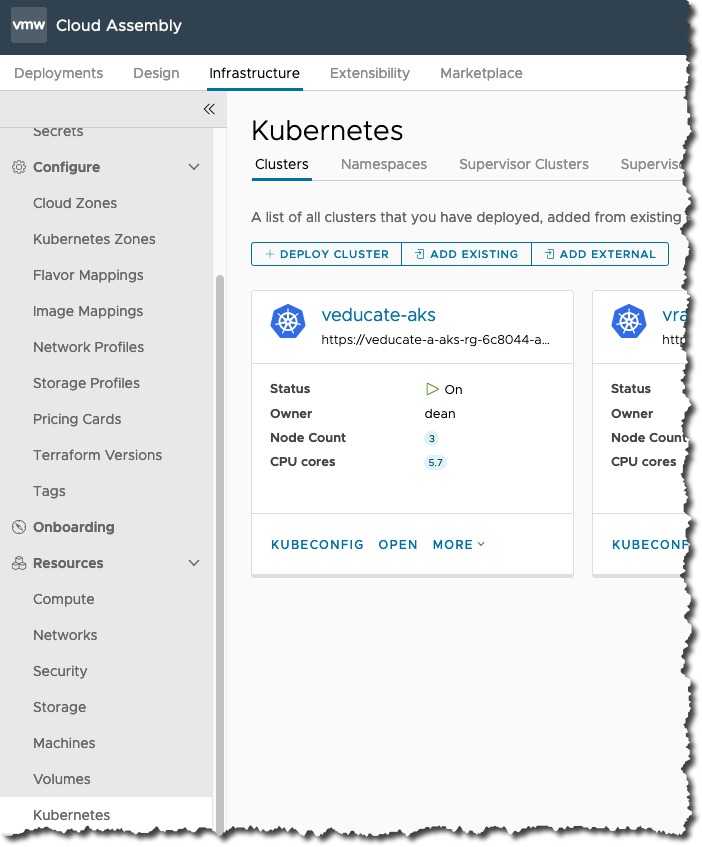
Task: Click the Onboarding compass icon
Action: (19, 527)
